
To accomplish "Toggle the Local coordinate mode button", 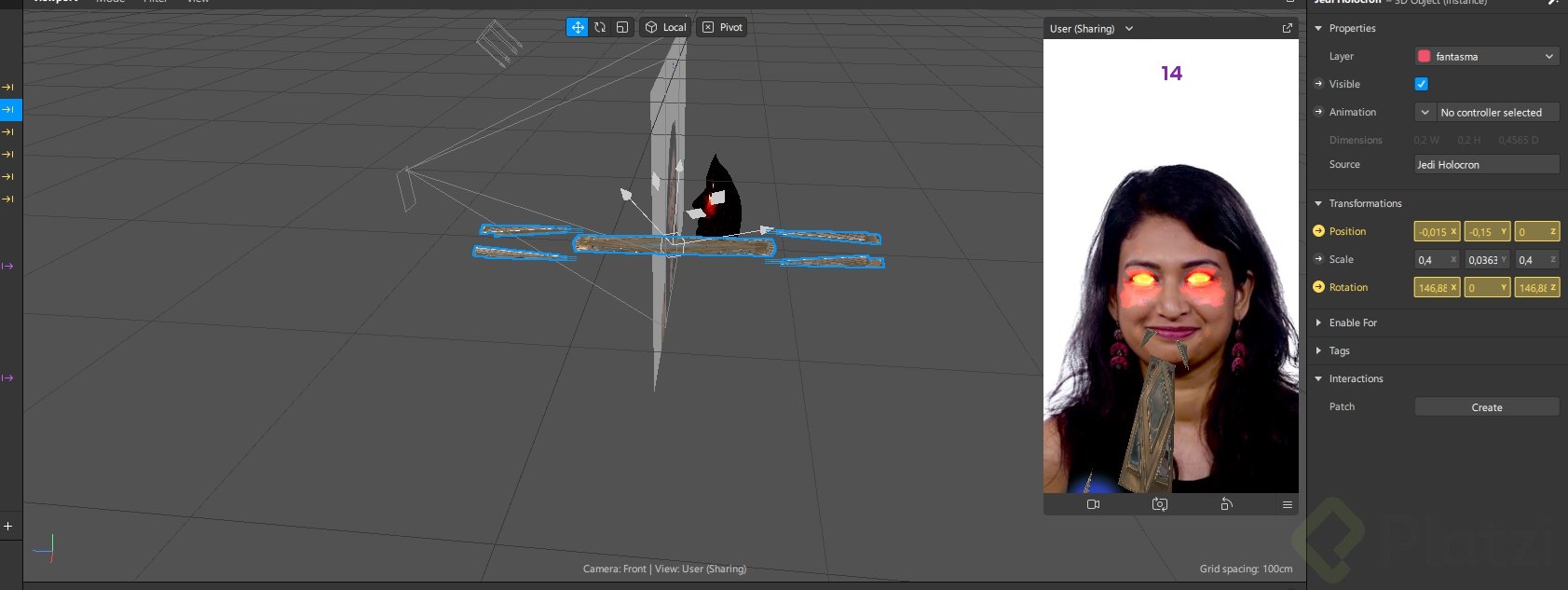I will (x=665, y=27).
